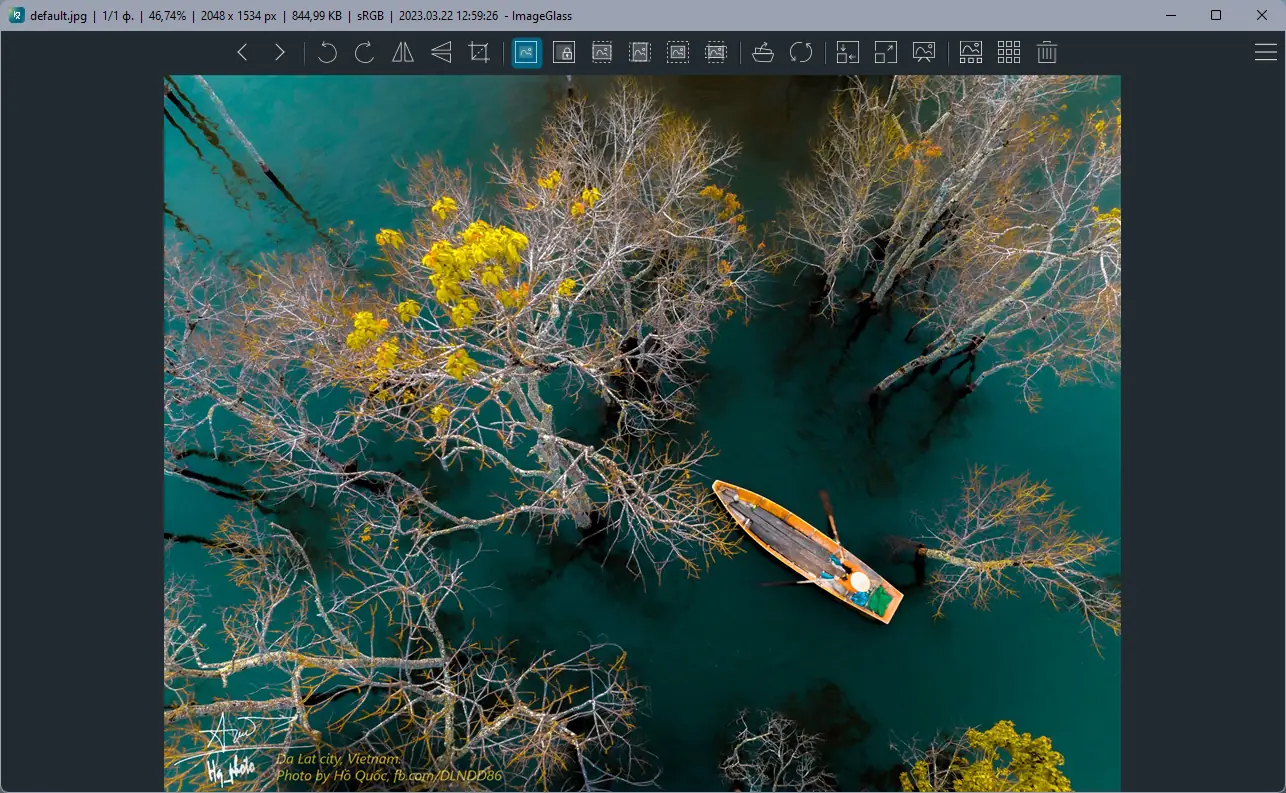Minimize the ImageGlass window
Viewport: 1286px width, 793px height.
(x=1171, y=15)
